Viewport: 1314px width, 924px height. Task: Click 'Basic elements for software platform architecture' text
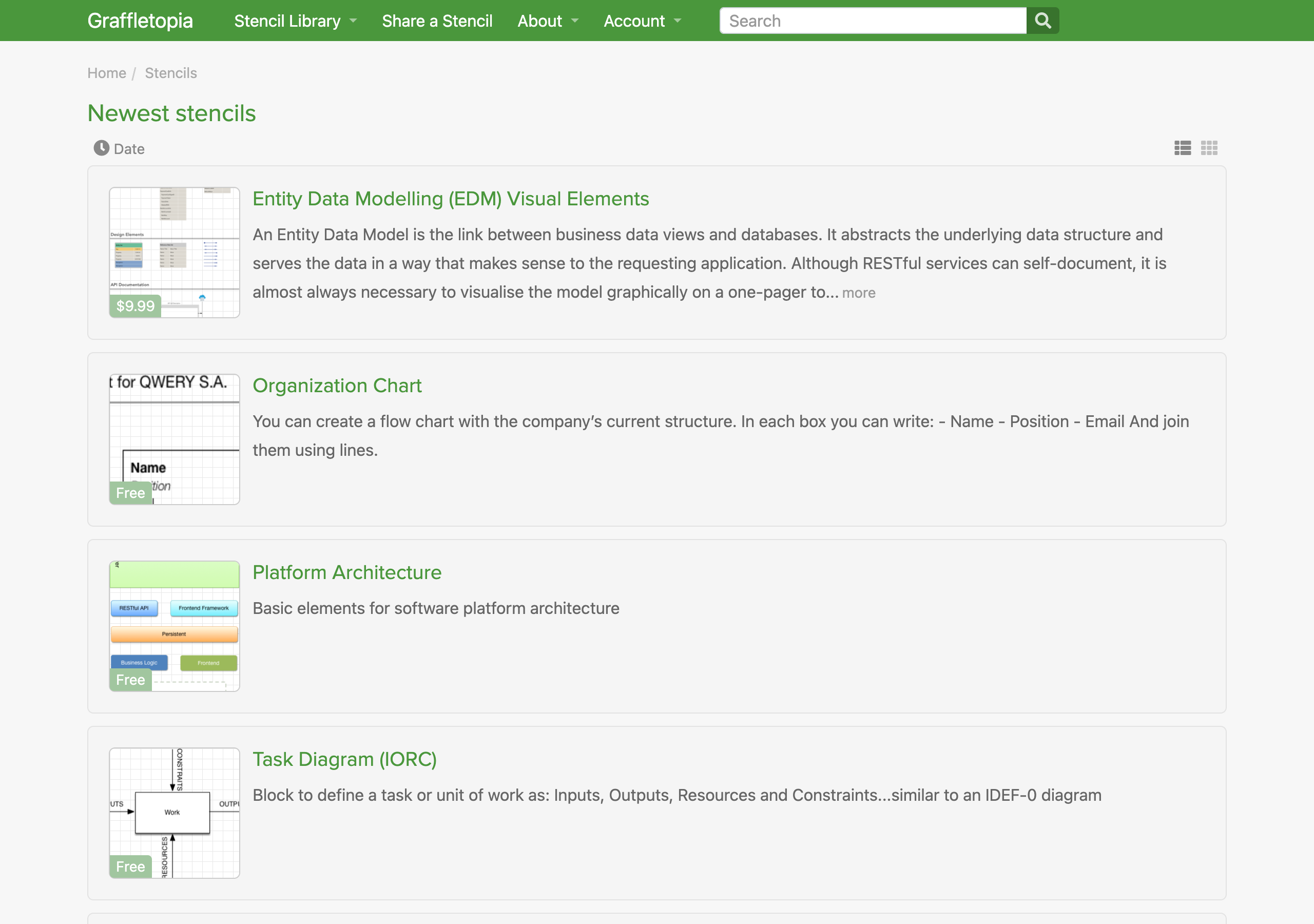click(436, 608)
